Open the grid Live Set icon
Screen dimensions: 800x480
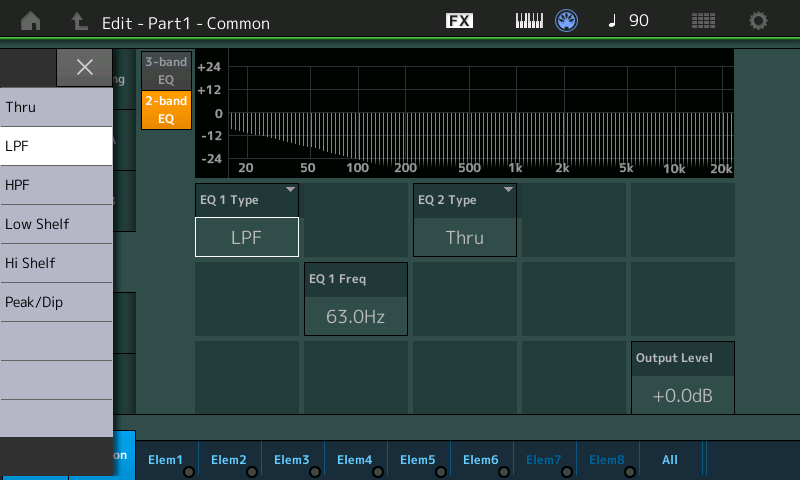703,21
